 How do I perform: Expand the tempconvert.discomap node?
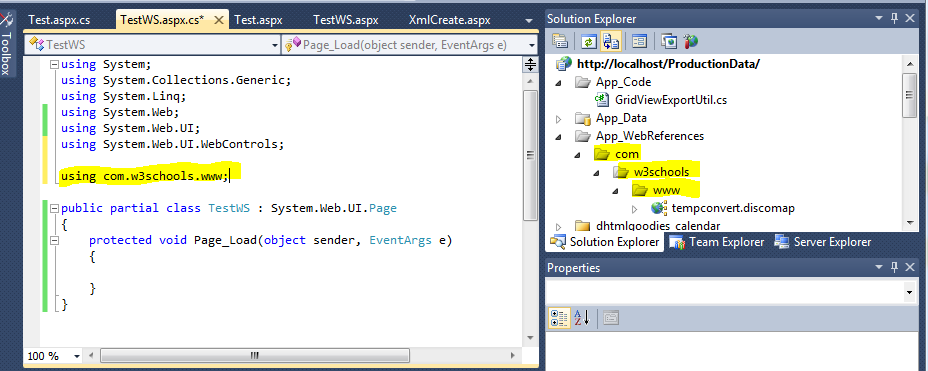click(635, 208)
